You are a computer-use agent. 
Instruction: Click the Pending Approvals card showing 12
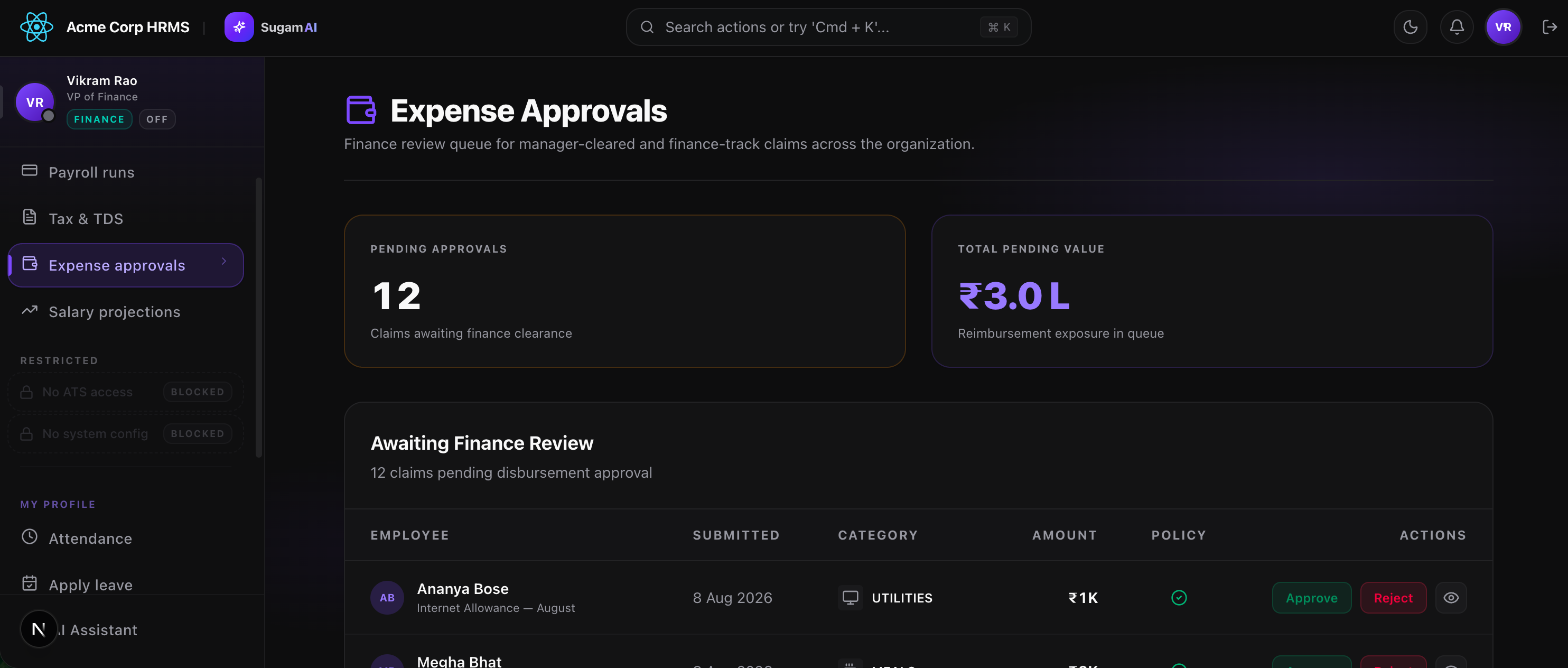624,291
